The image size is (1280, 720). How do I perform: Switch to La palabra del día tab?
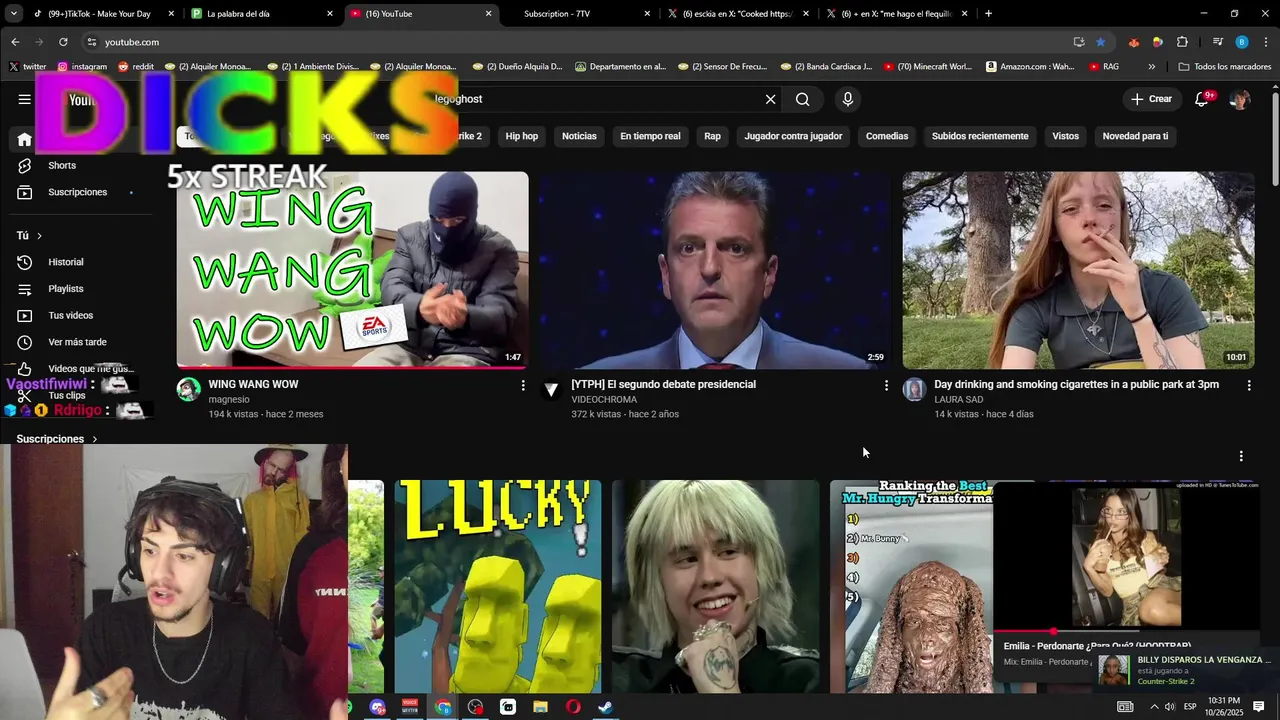[x=260, y=14]
